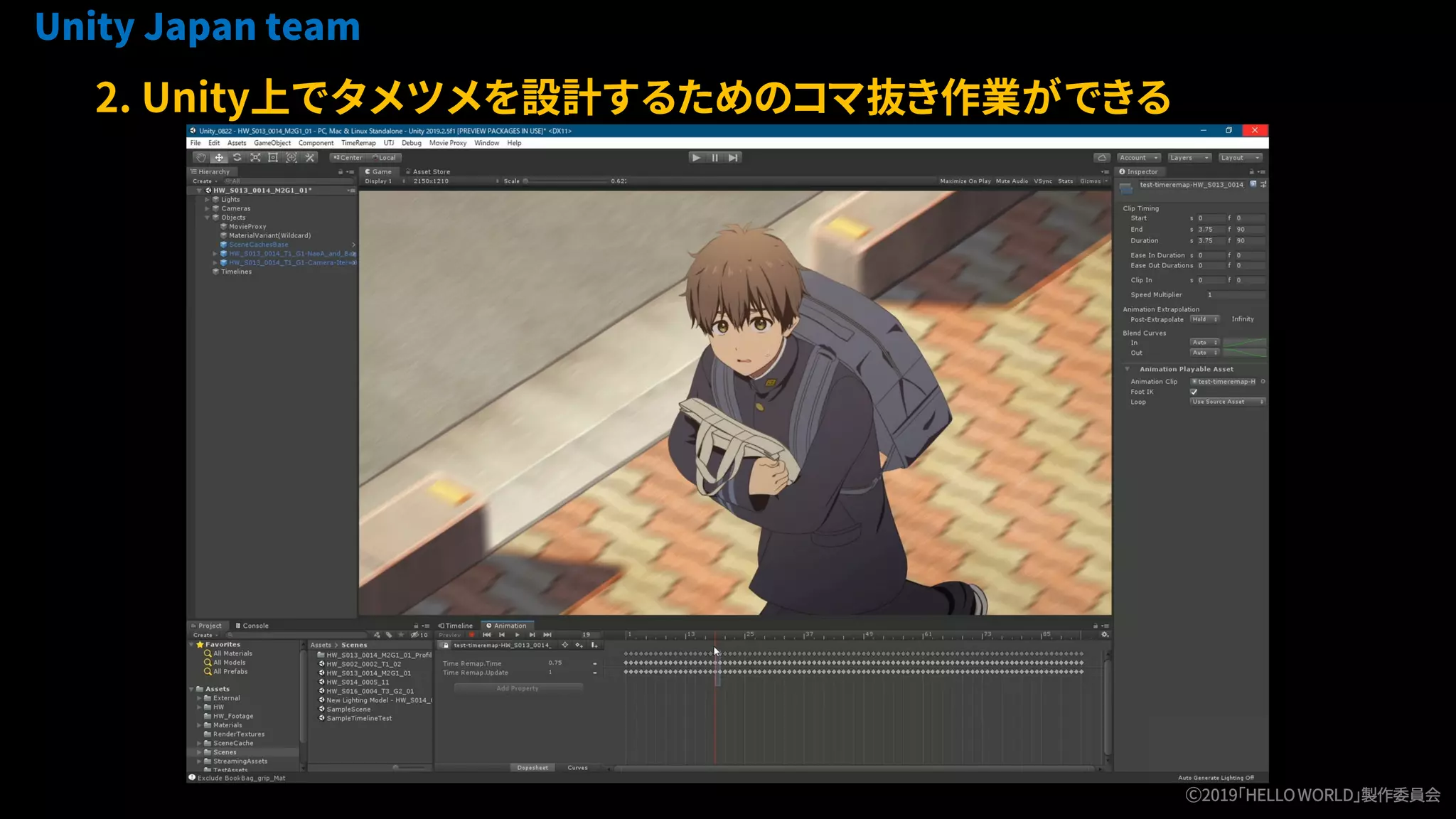
Task: Toggle Animation Preview mode
Action: tap(450, 635)
